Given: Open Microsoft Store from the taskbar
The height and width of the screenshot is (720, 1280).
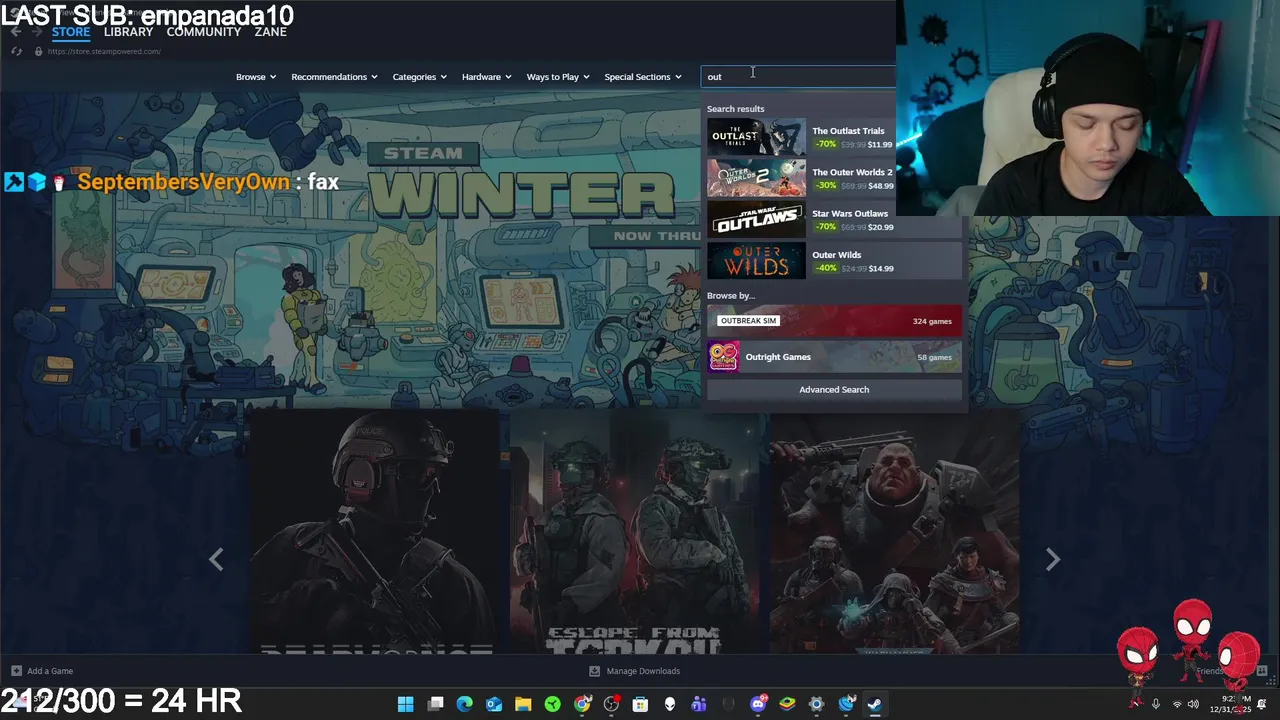Looking at the screenshot, I should [640, 704].
